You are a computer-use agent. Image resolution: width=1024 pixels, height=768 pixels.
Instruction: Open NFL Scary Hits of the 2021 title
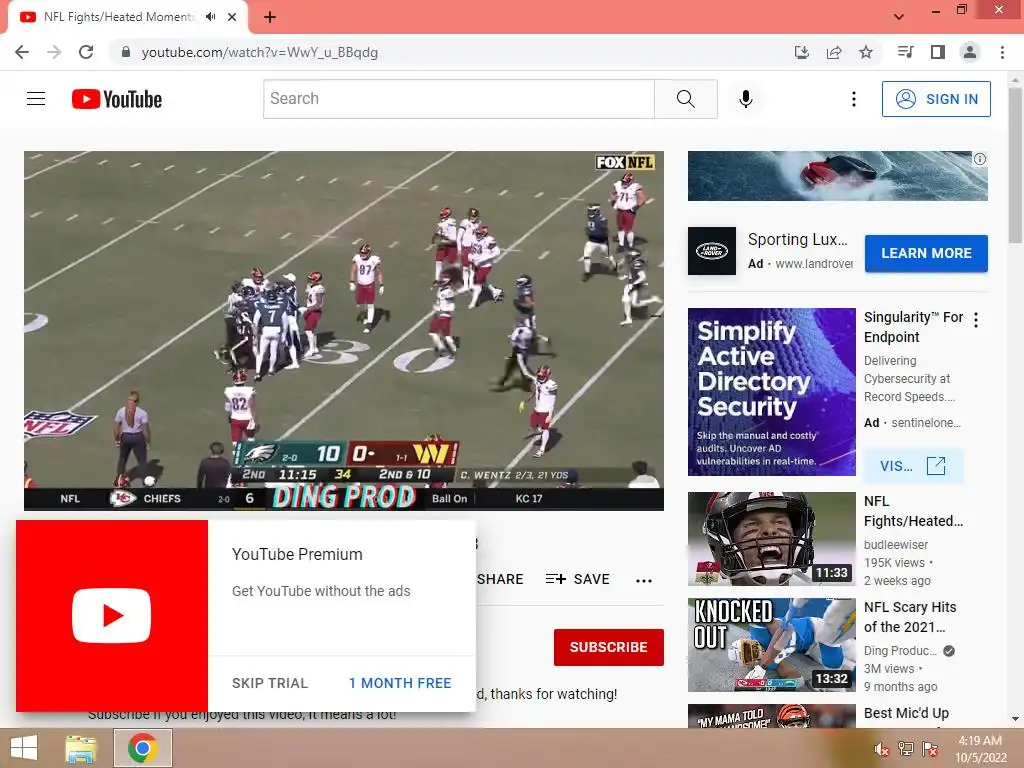pyautogui.click(x=910, y=617)
